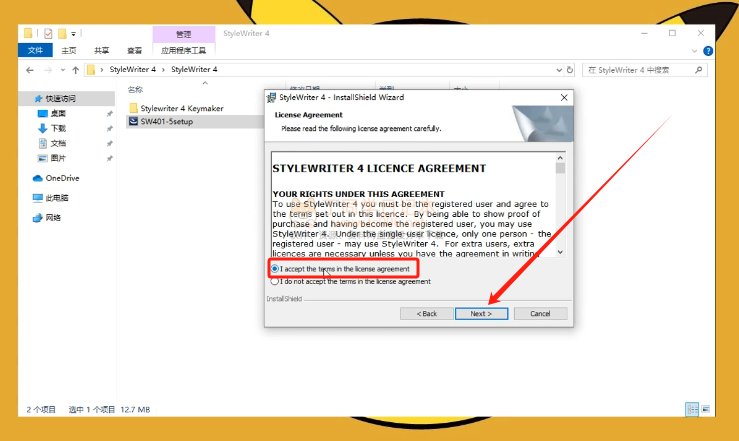This screenshot has height=441, width=739.
Task: Select 快速访问 in the navigation pane
Action: point(60,98)
